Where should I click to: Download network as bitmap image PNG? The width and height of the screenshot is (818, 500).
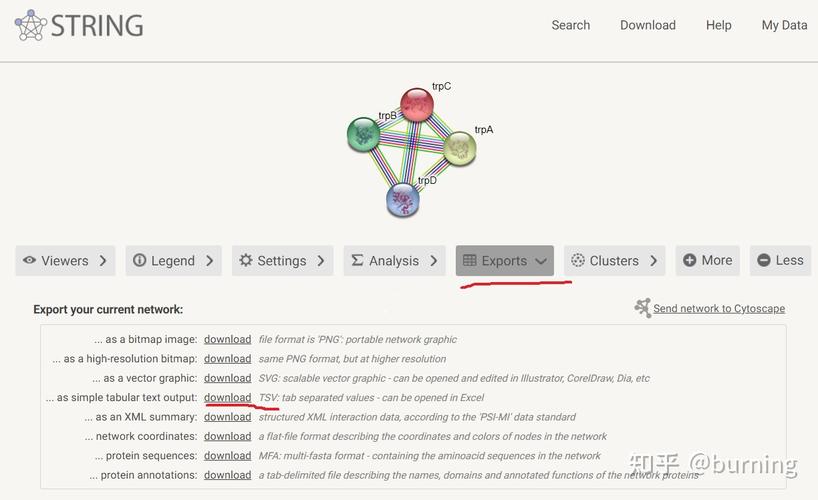(x=227, y=339)
